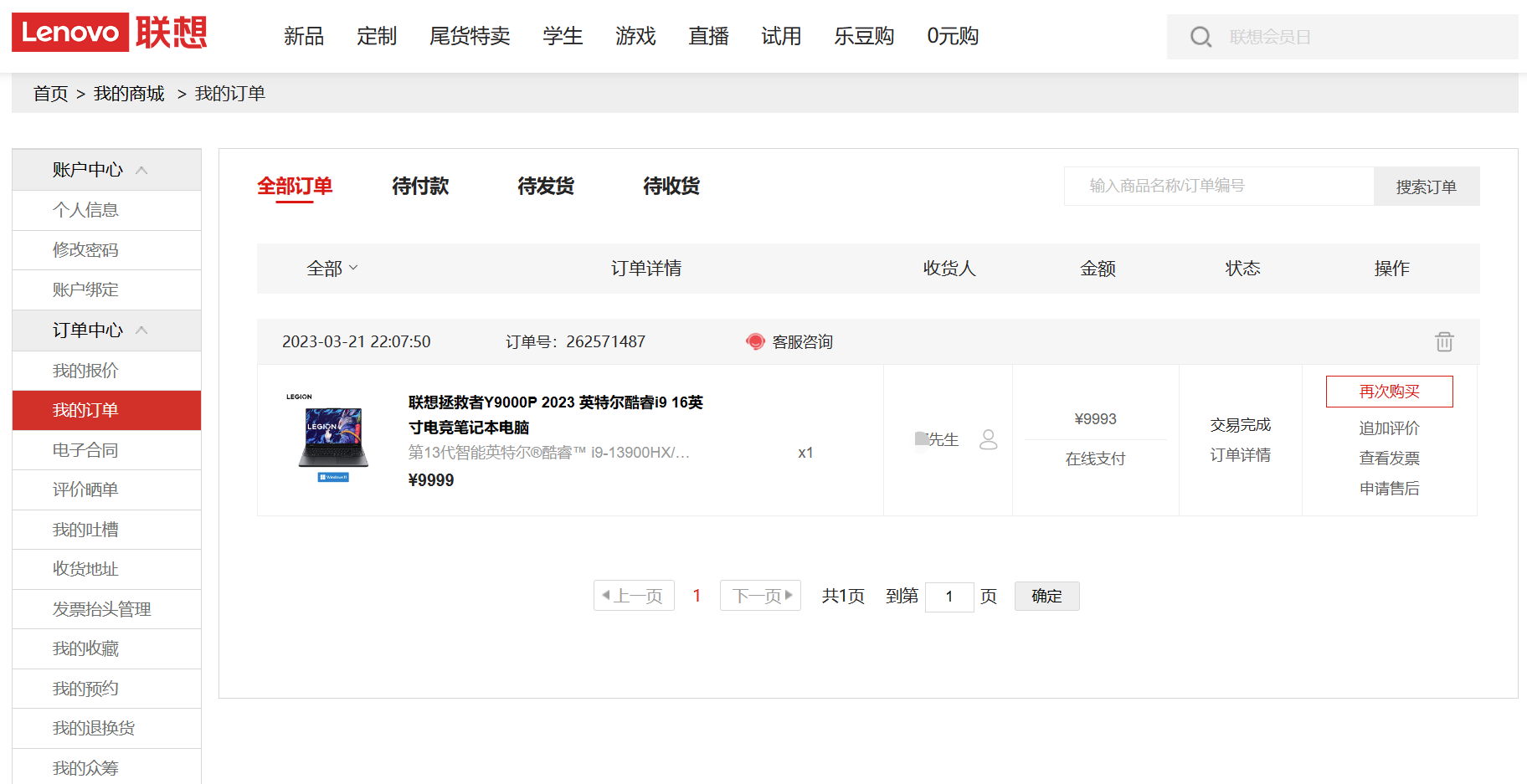The height and width of the screenshot is (784, 1527).
Task: Click 查看发票 link
Action: (1390, 459)
